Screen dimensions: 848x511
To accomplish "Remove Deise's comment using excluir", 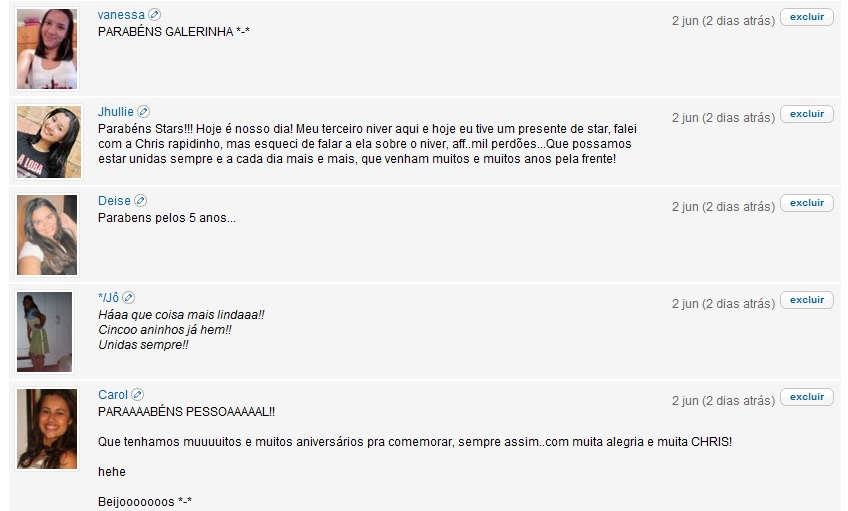I will [807, 203].
